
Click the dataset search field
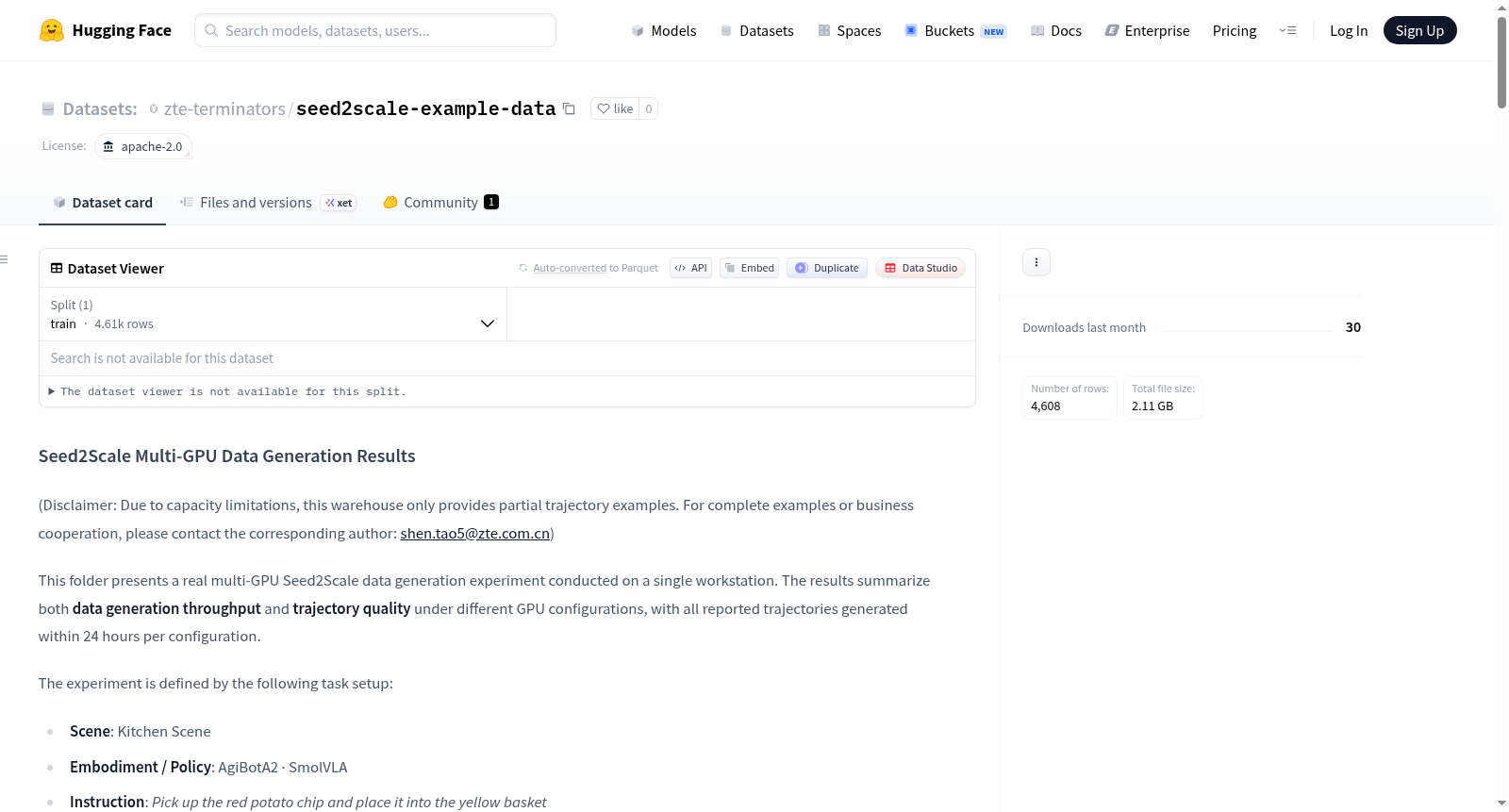tap(507, 358)
